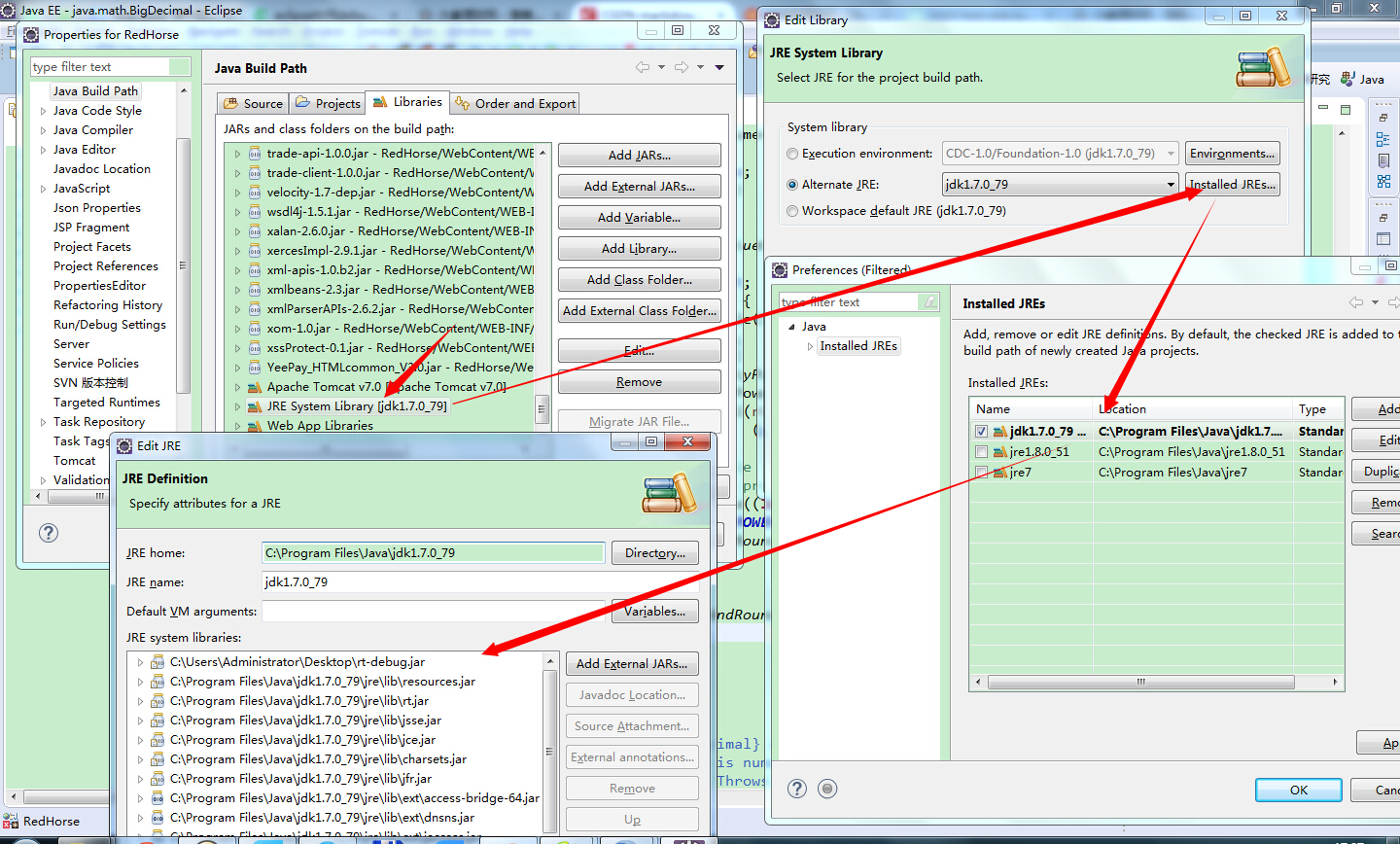The height and width of the screenshot is (844, 1400).
Task: Click the back arrow in Installed JREs header
Action: (1356, 302)
